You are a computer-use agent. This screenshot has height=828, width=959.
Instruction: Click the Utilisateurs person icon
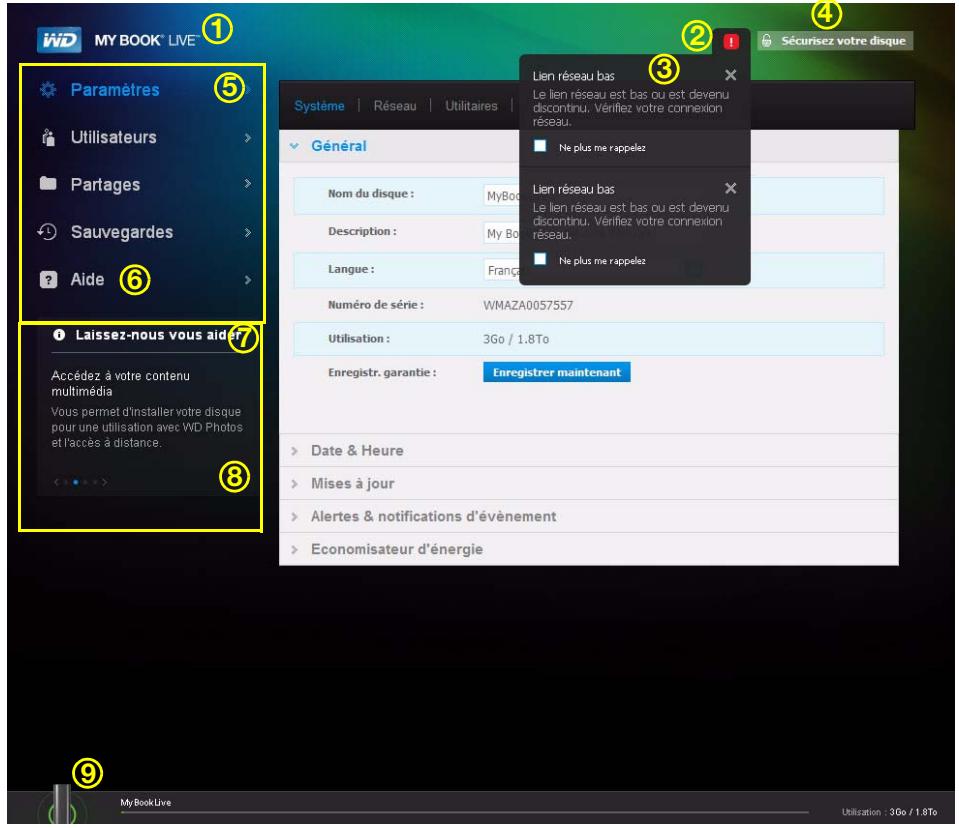click(48, 137)
